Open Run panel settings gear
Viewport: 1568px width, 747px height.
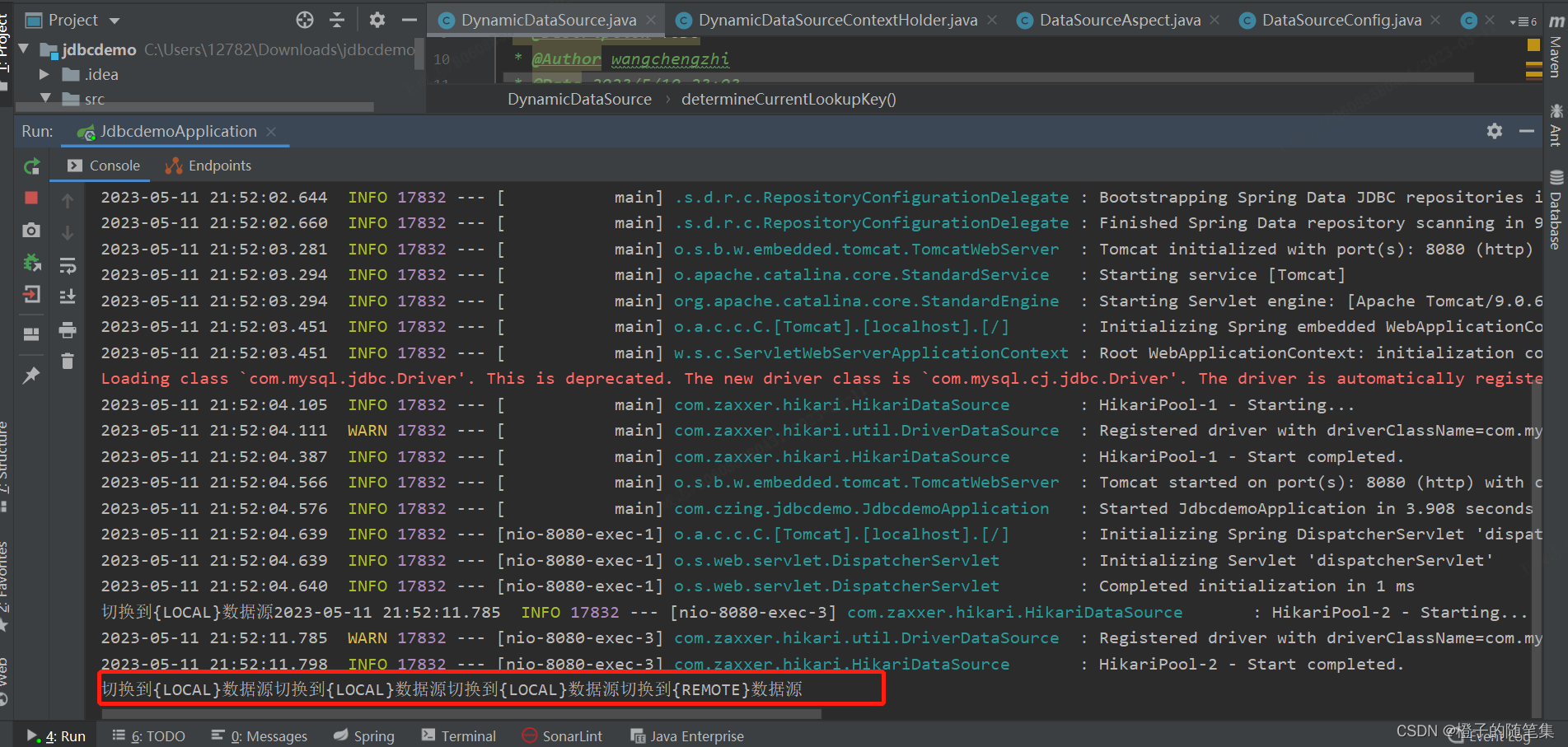pyautogui.click(x=1495, y=131)
